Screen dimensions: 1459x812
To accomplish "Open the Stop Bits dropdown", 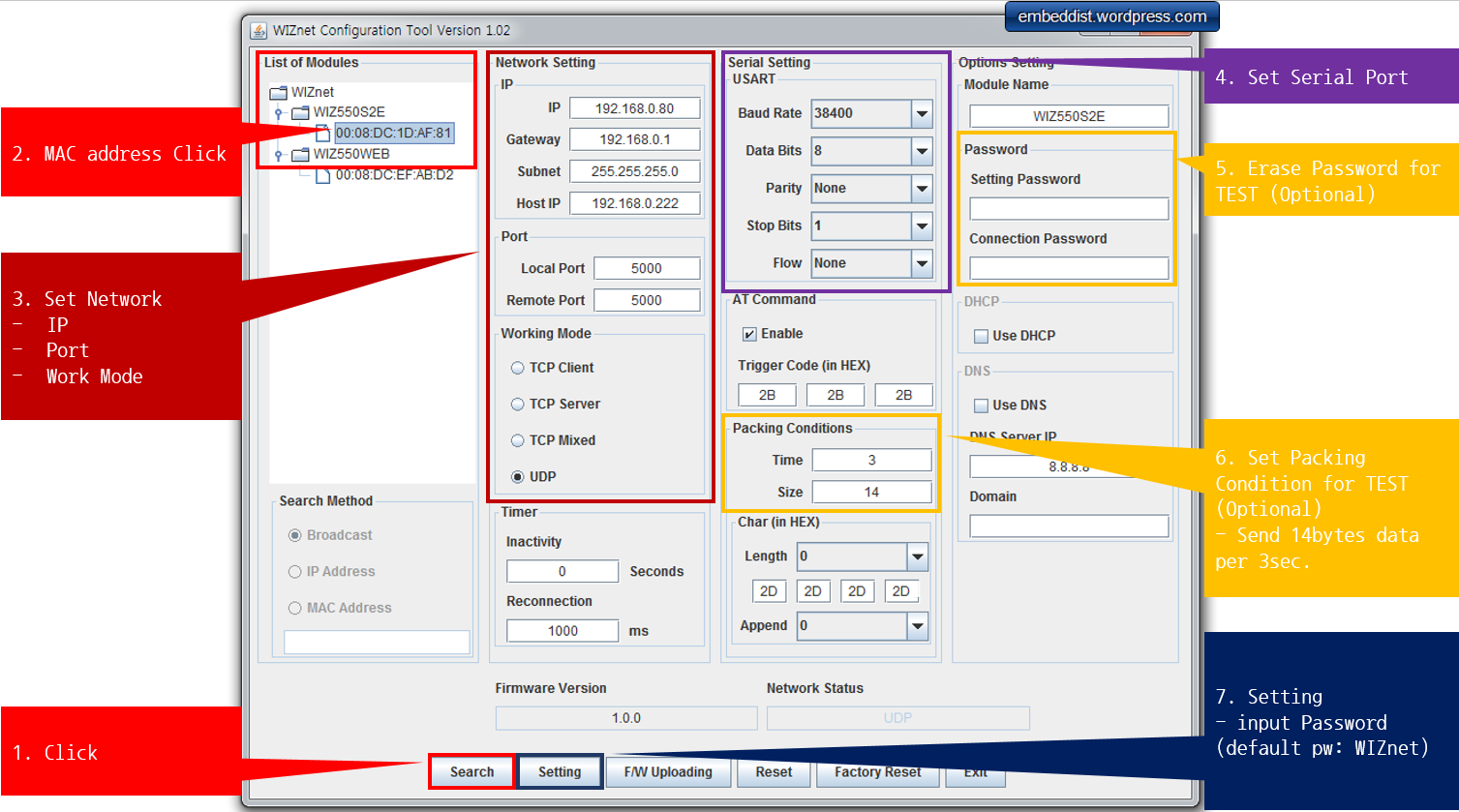I will [x=922, y=226].
